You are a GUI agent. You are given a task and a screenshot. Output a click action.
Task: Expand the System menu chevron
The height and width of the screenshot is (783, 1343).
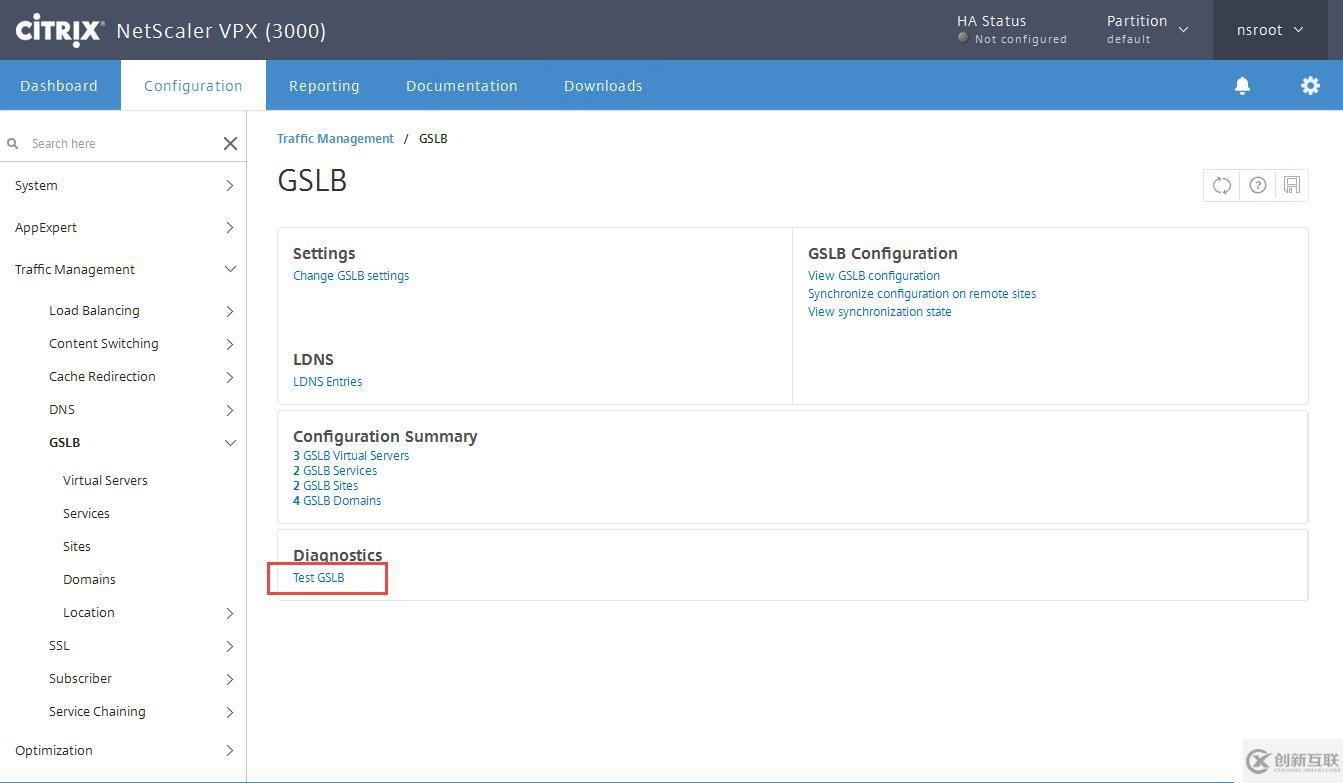click(229, 186)
